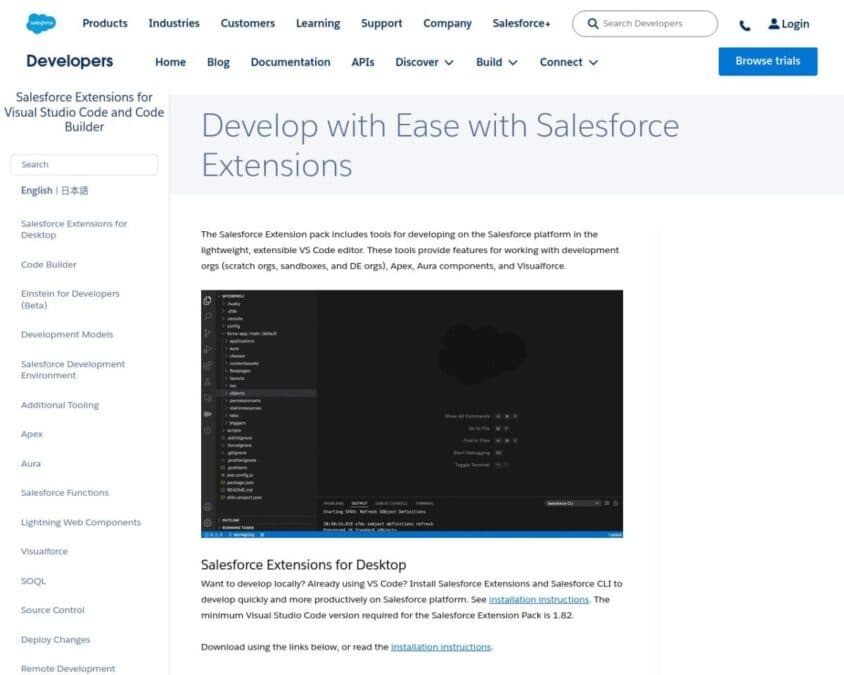Click the search magnifier icon

[593, 24]
